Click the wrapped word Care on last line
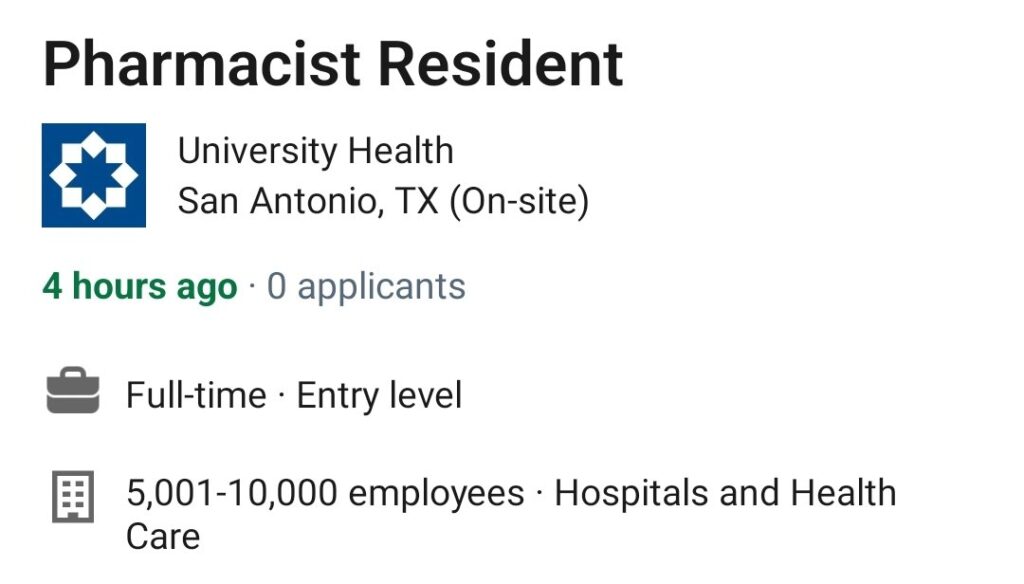 pos(163,537)
